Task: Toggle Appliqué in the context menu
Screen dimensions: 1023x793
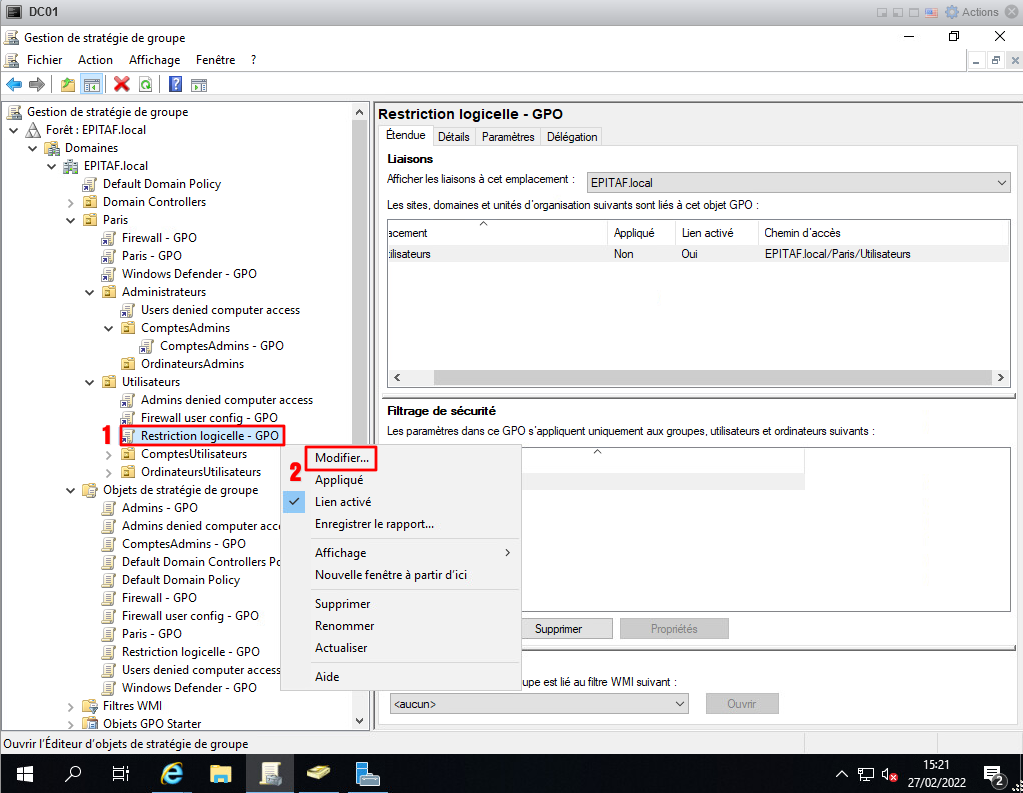Action: tap(339, 480)
